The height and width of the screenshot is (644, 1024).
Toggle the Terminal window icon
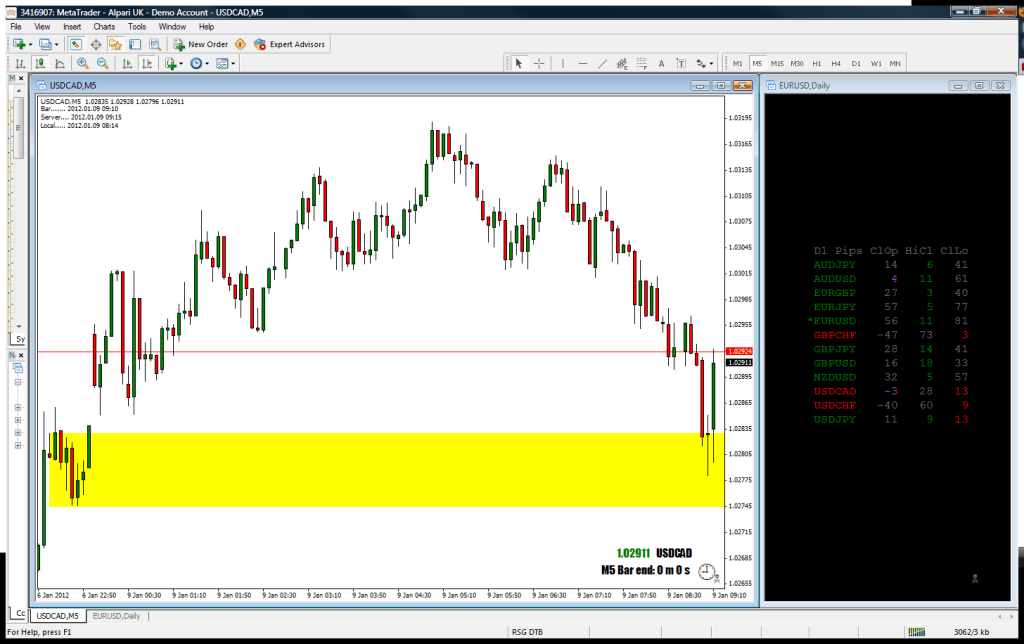[x=135, y=44]
